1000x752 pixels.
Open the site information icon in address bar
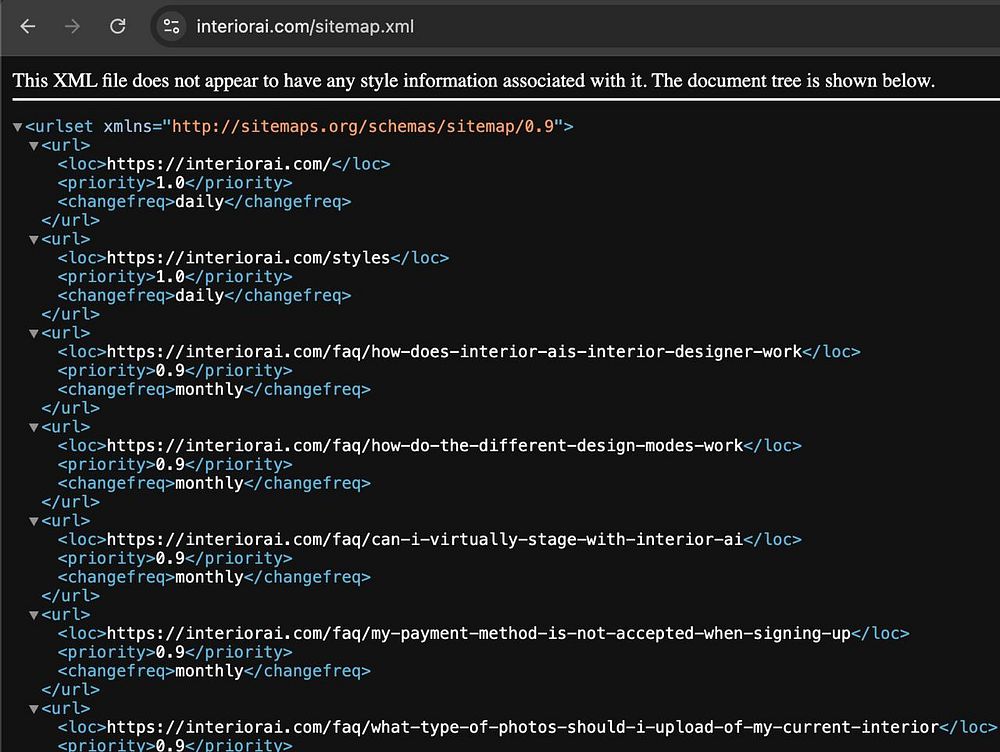[172, 27]
